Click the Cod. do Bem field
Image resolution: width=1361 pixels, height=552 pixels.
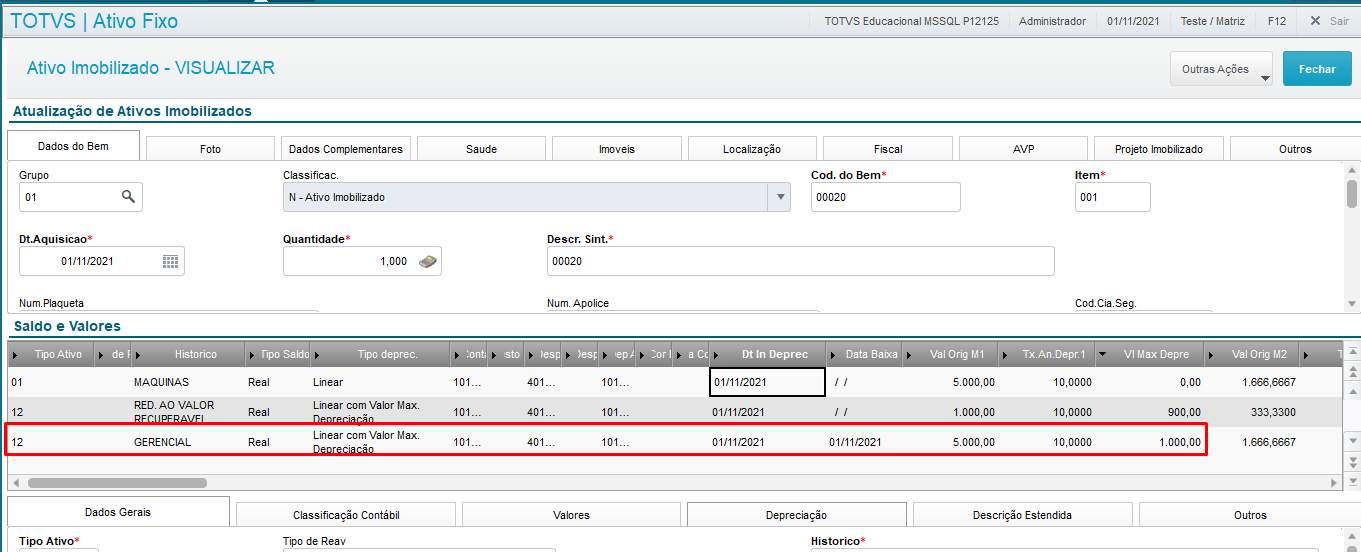coord(885,197)
